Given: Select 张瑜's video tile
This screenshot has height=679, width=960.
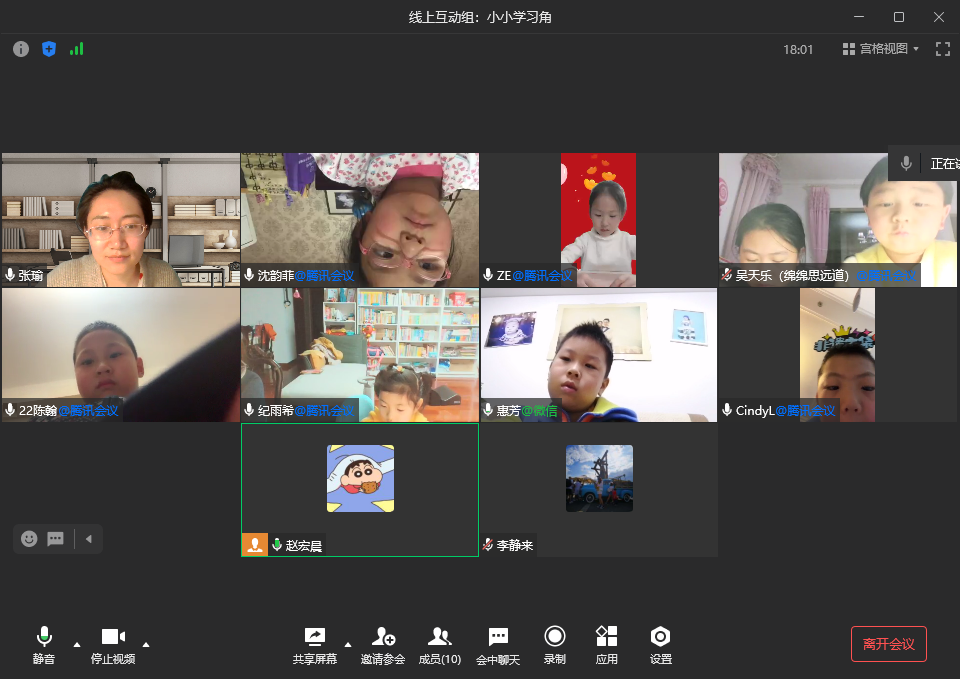Looking at the screenshot, I should tap(121, 220).
